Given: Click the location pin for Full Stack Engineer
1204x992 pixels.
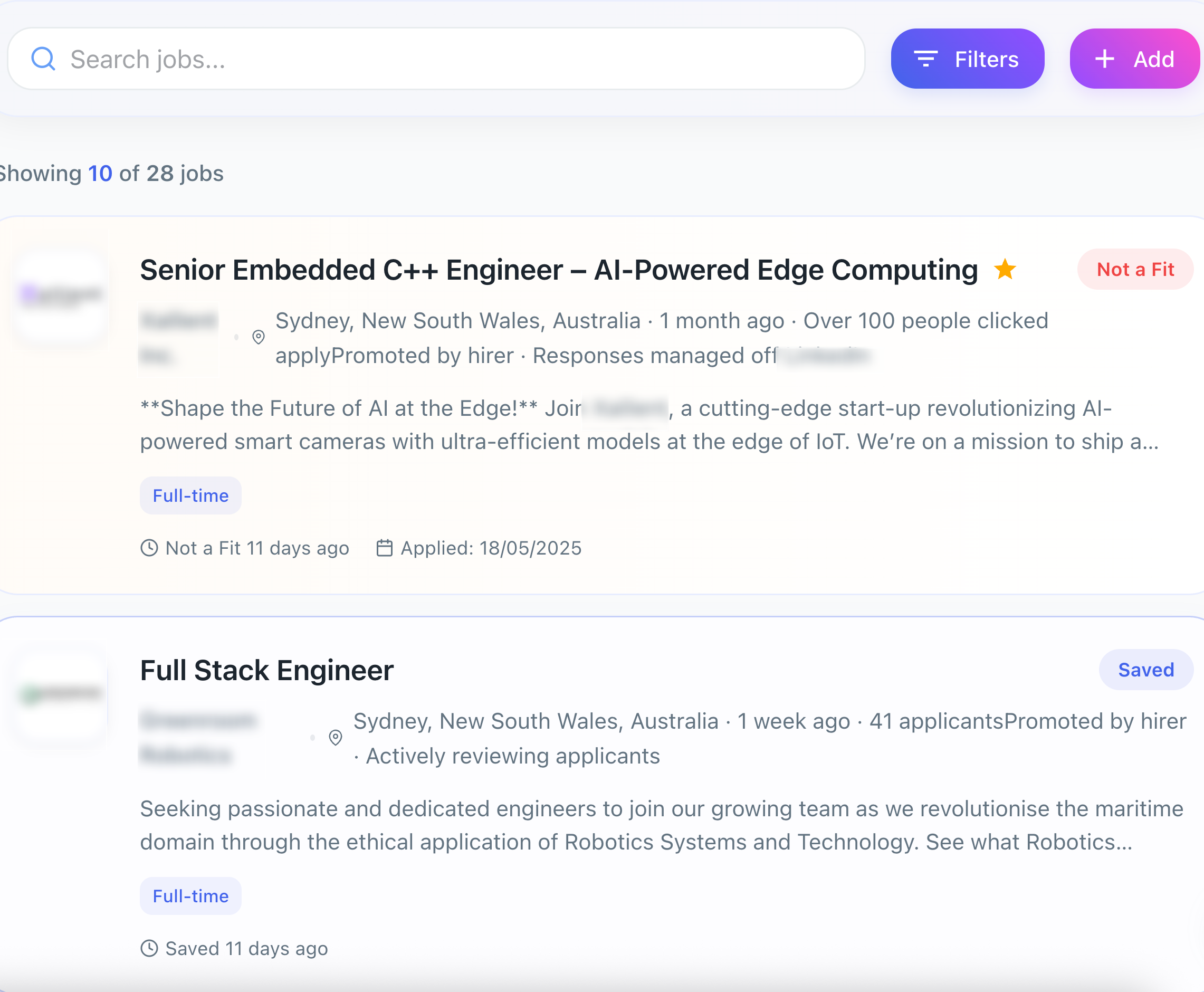Looking at the screenshot, I should click(335, 738).
